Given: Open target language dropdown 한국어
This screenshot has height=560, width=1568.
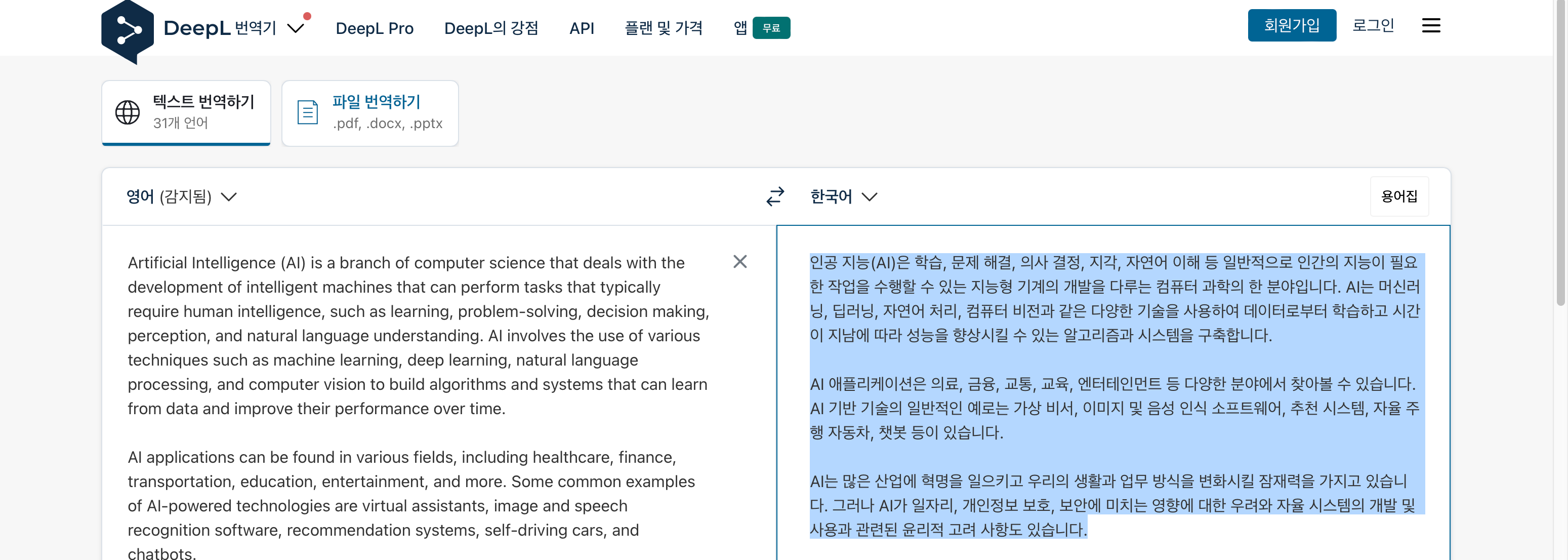Looking at the screenshot, I should tap(843, 196).
